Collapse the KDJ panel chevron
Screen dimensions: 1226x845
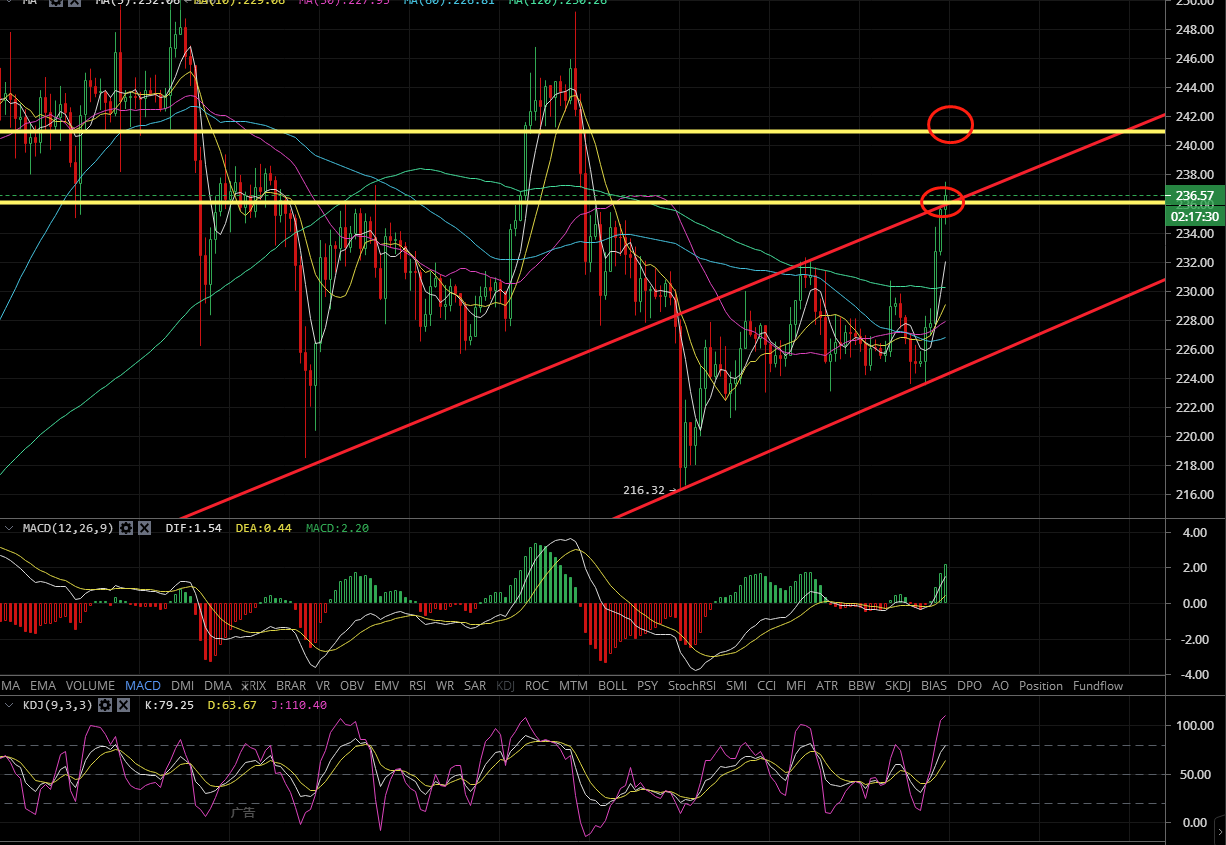point(9,705)
